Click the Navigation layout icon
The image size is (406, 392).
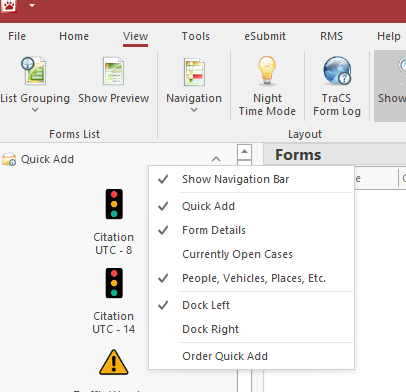[x=194, y=72]
